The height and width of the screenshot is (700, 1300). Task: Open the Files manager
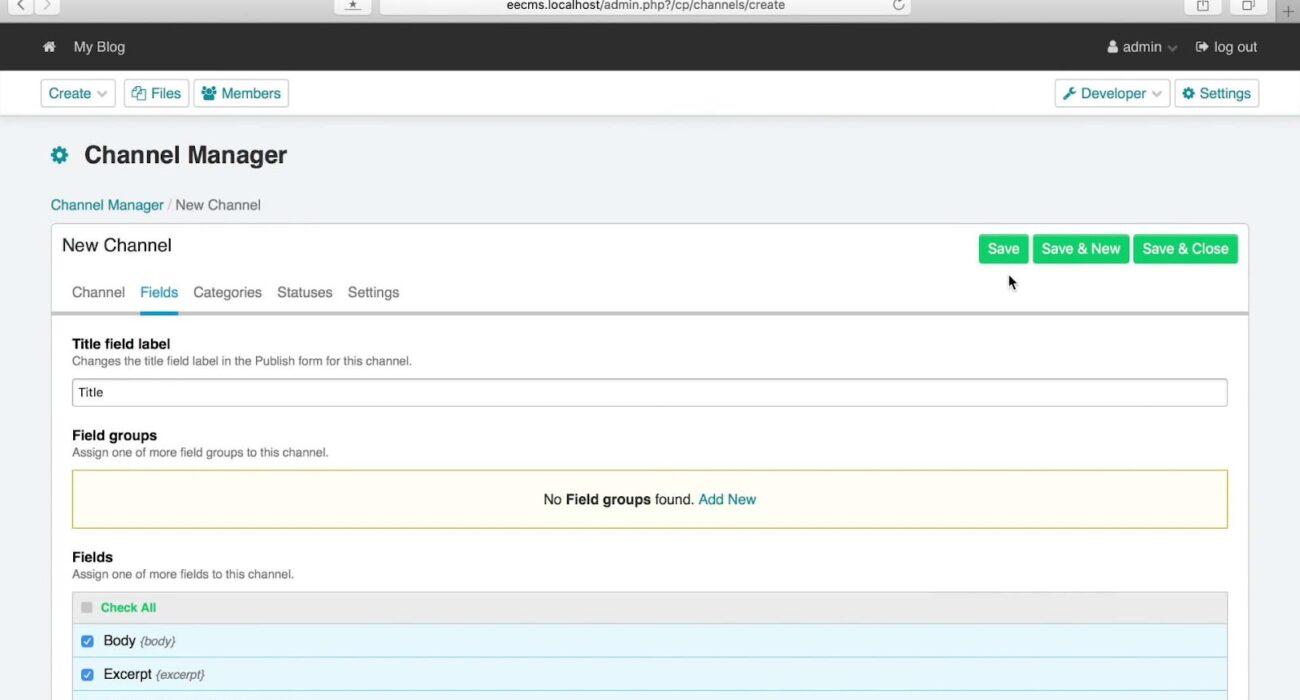pyautogui.click(x=156, y=93)
